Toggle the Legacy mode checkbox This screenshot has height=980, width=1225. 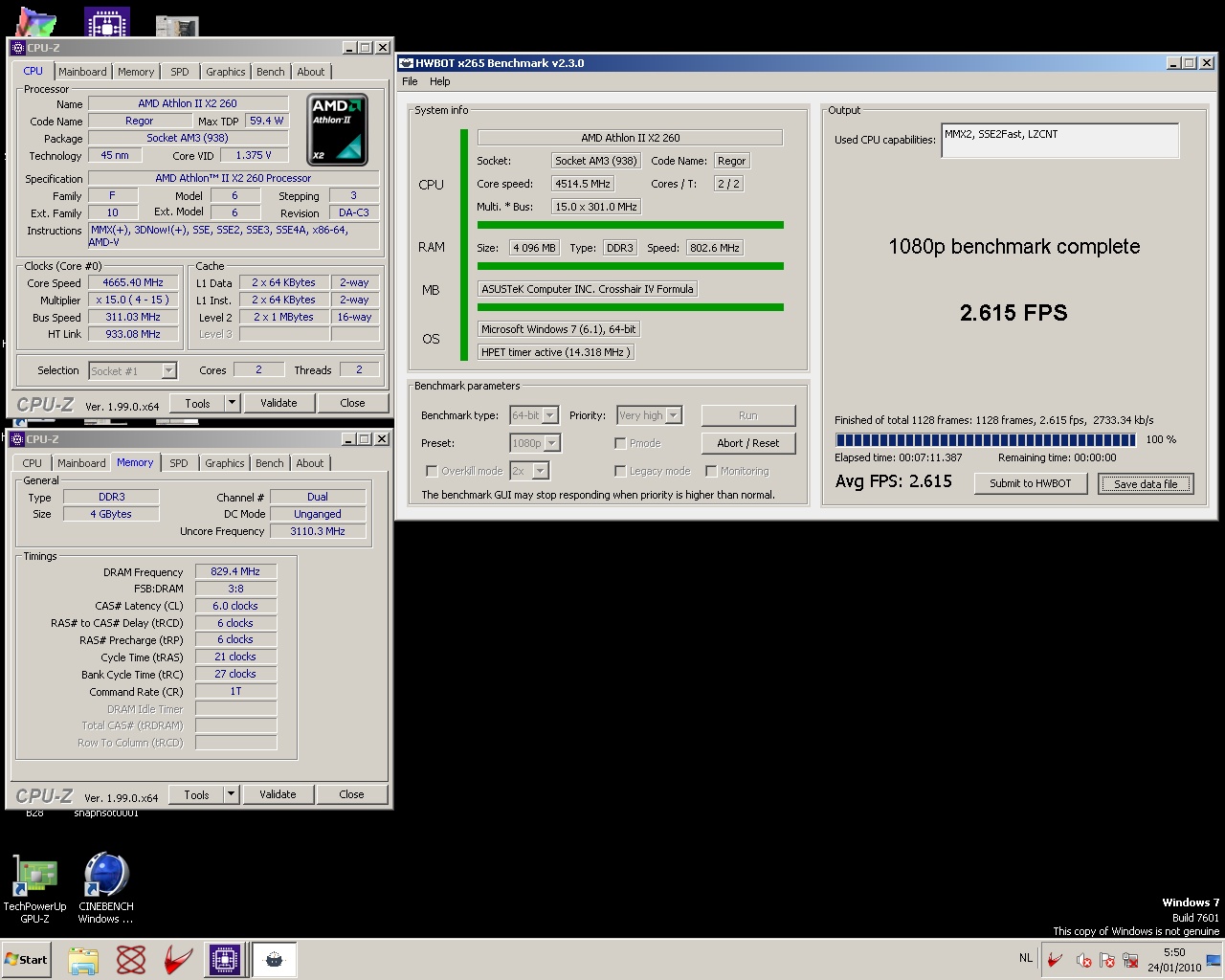coord(620,471)
